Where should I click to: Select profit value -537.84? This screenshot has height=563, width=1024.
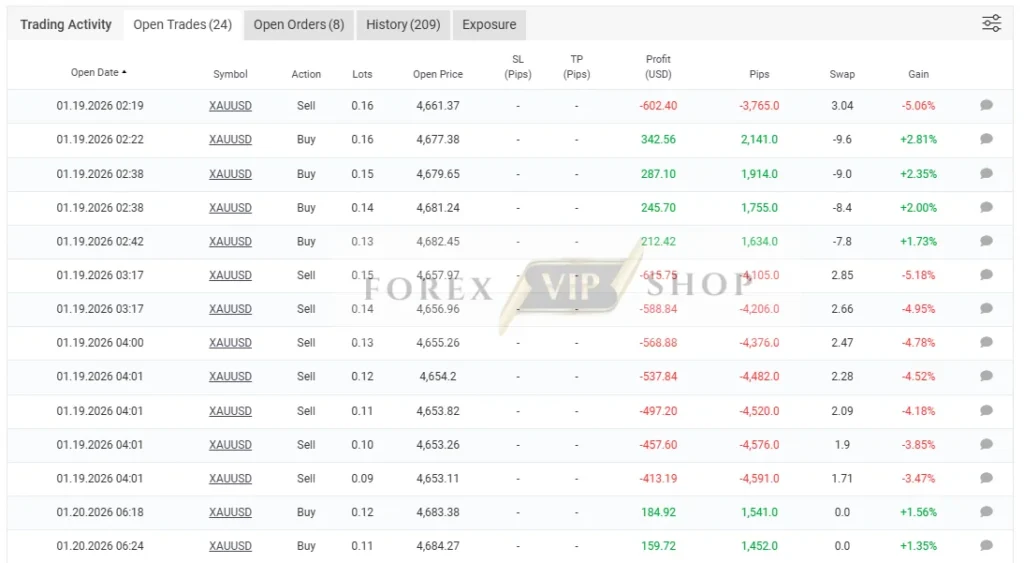pyautogui.click(x=658, y=377)
